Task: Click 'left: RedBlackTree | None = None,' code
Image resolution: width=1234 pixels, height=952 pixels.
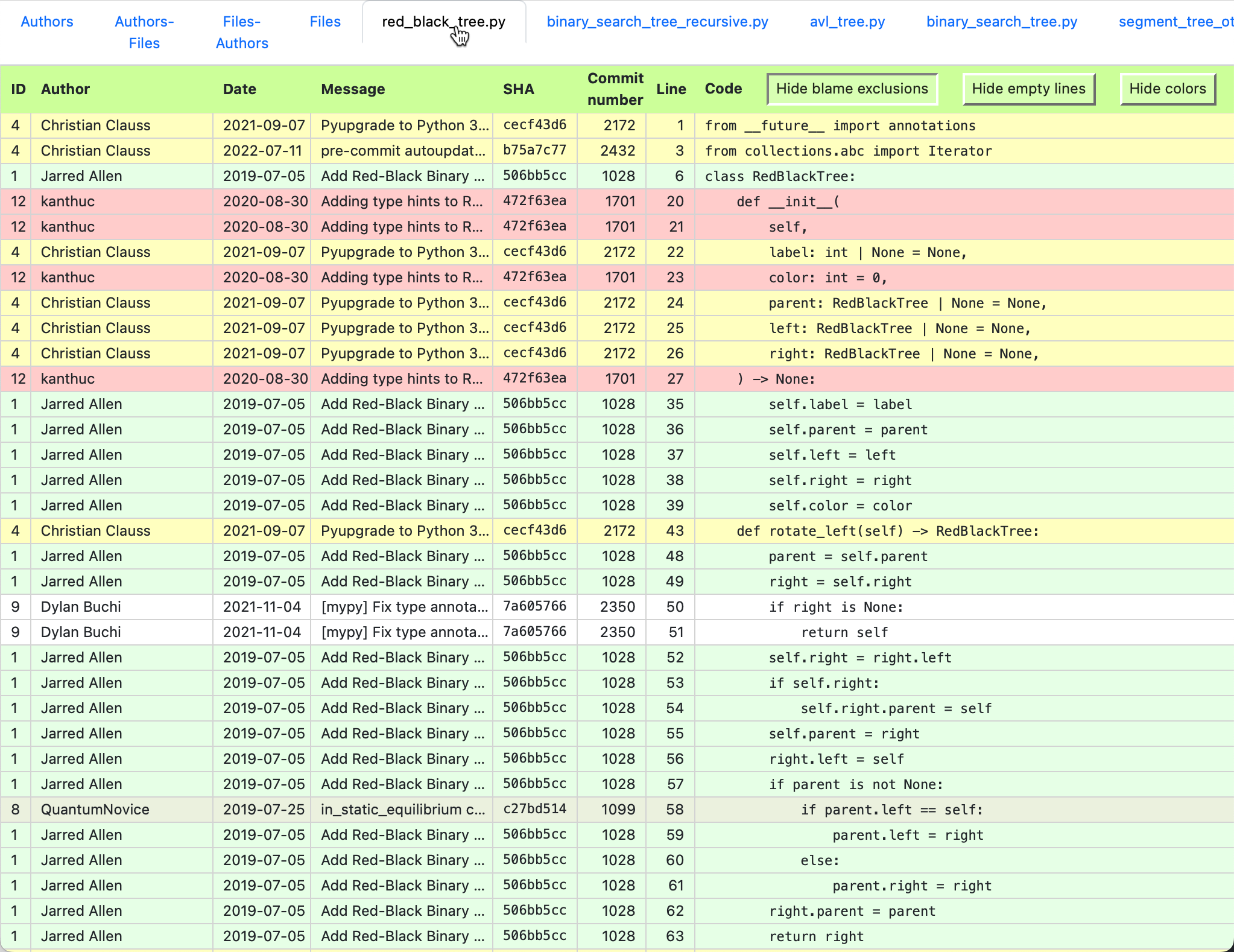Action: (900, 328)
